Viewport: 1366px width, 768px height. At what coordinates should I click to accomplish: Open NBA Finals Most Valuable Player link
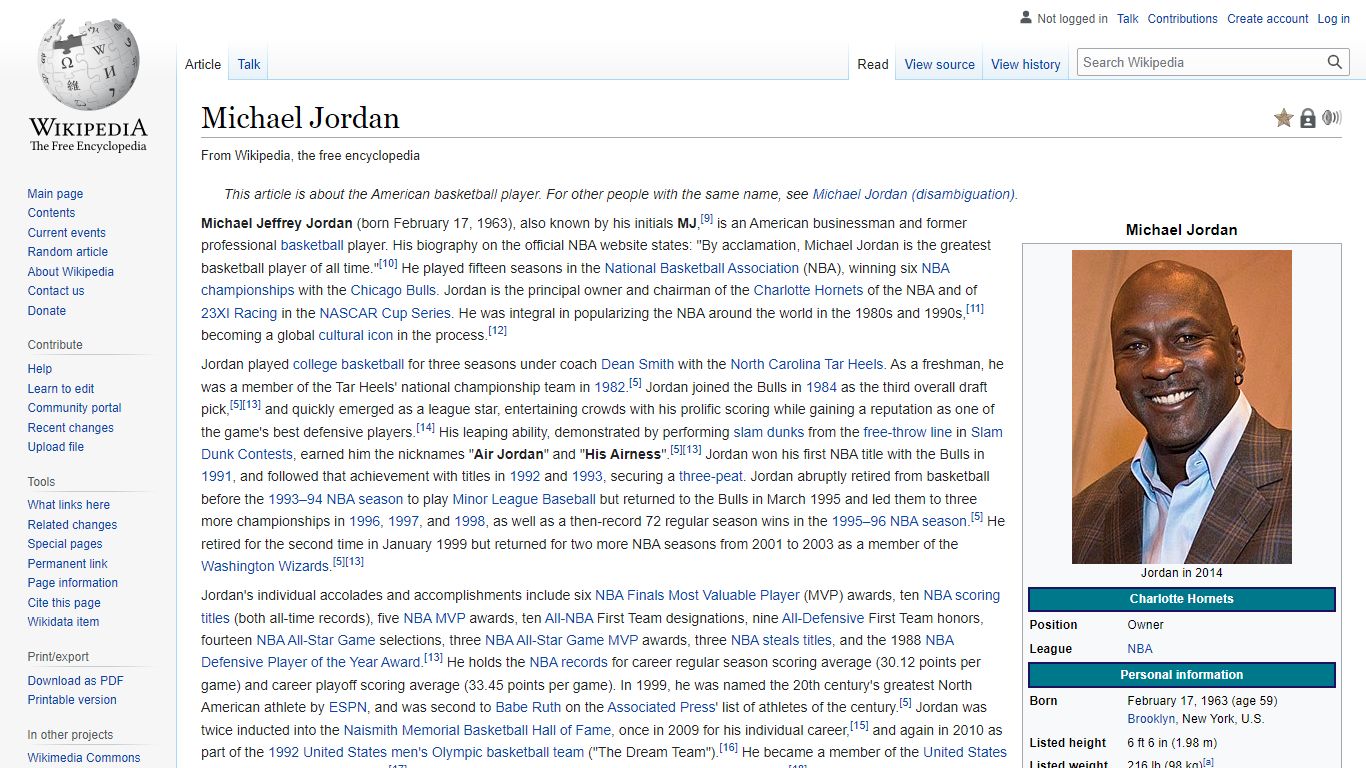(698, 595)
